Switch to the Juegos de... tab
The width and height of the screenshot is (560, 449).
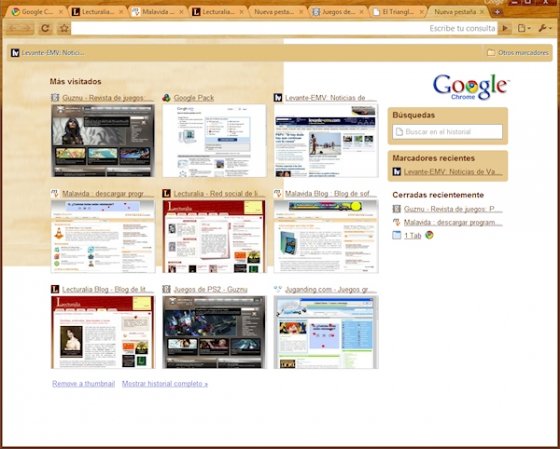pos(338,12)
